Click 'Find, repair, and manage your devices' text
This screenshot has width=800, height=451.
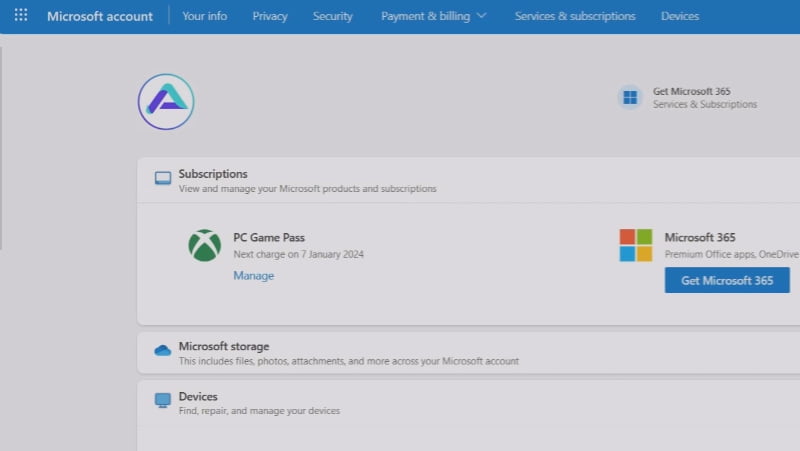pos(259,411)
